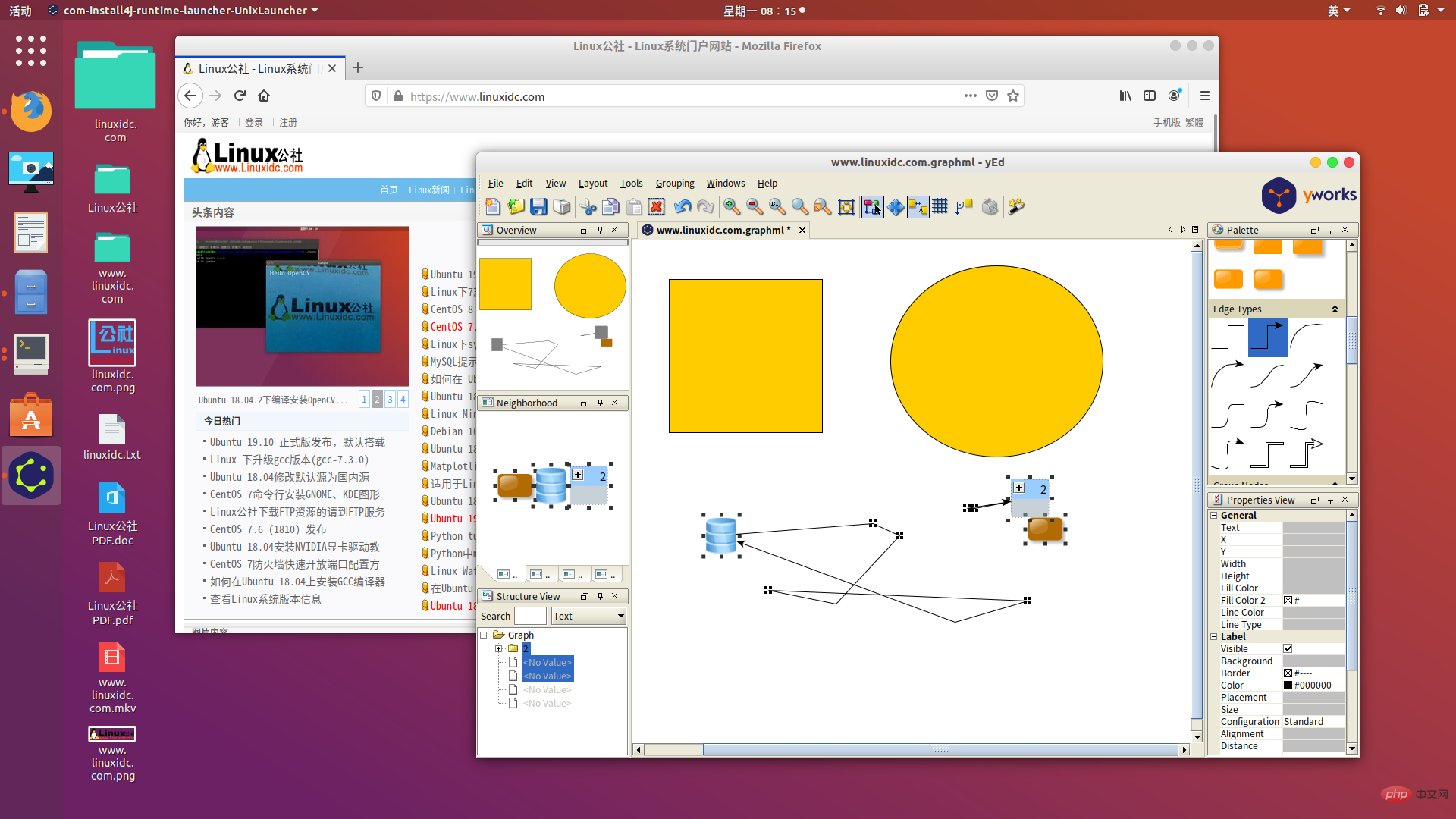The image size is (1456, 819).
Task: Toggle orthogonal edge mode in yEd toolbar
Action: tap(964, 206)
